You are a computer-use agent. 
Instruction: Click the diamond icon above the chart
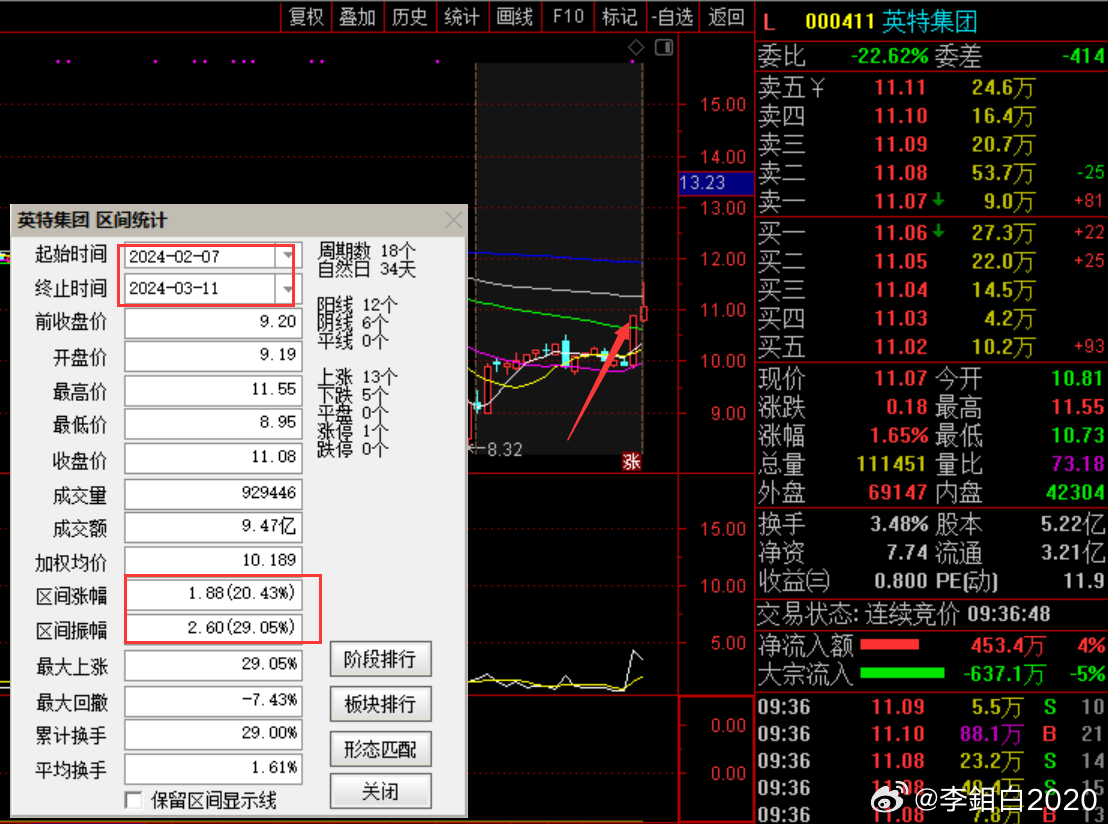click(636, 48)
